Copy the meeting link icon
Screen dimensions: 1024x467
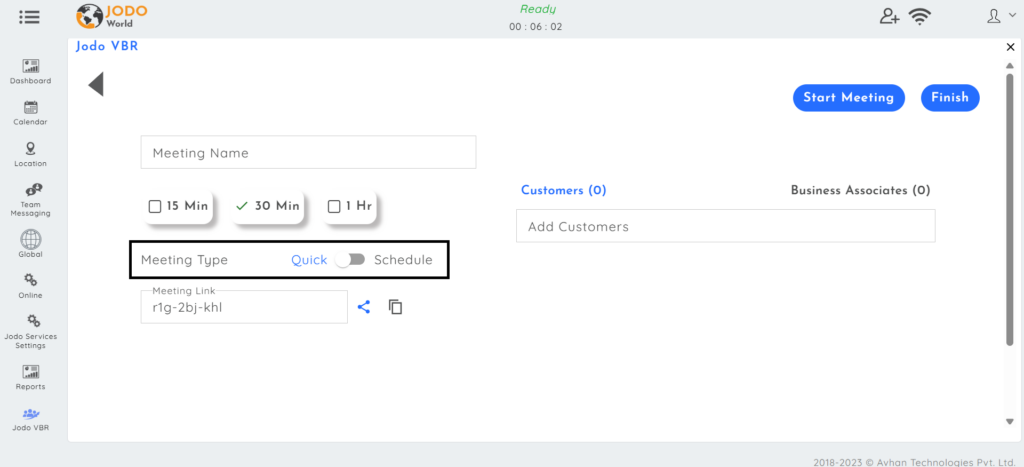pos(396,307)
